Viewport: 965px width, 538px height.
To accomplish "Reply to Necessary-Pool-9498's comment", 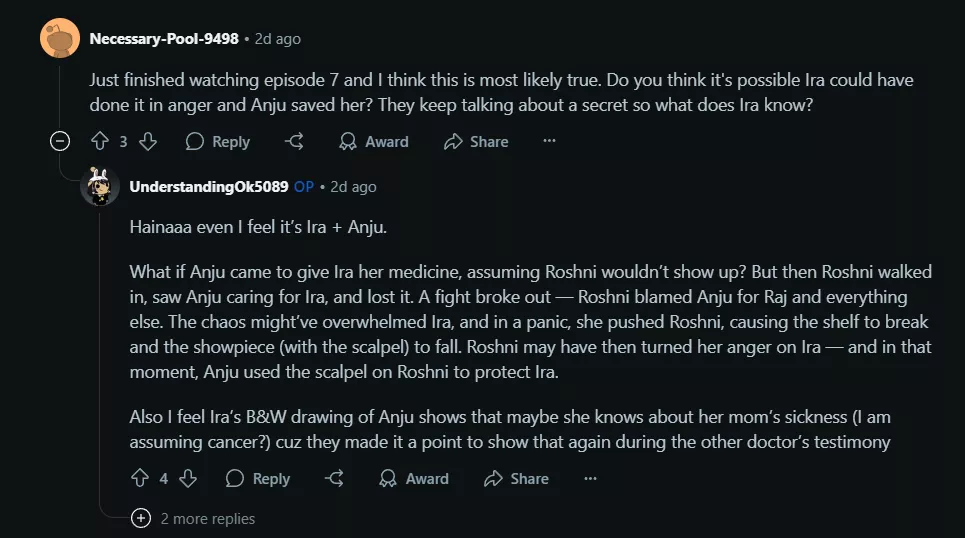I will click(218, 142).
